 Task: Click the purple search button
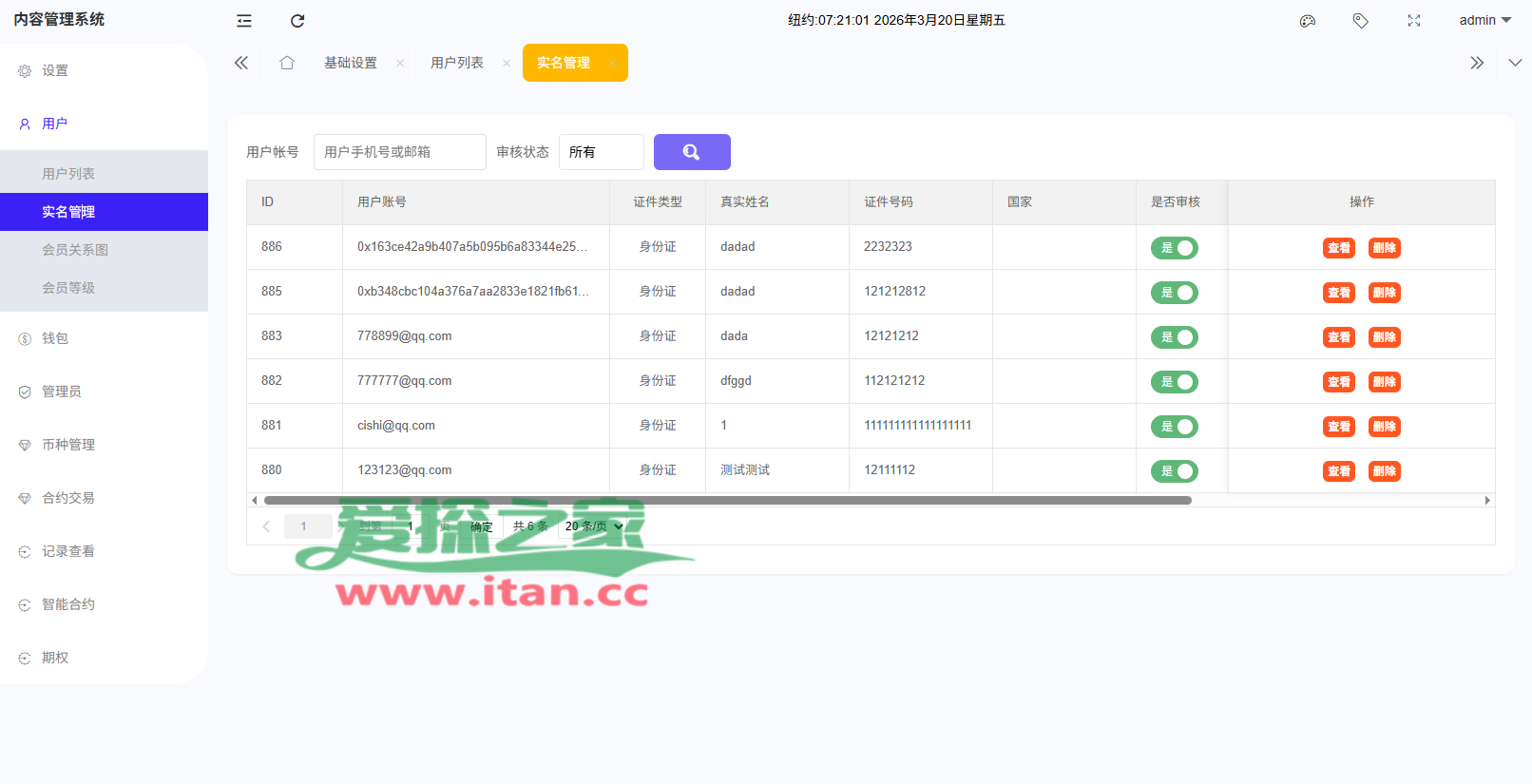pos(692,152)
